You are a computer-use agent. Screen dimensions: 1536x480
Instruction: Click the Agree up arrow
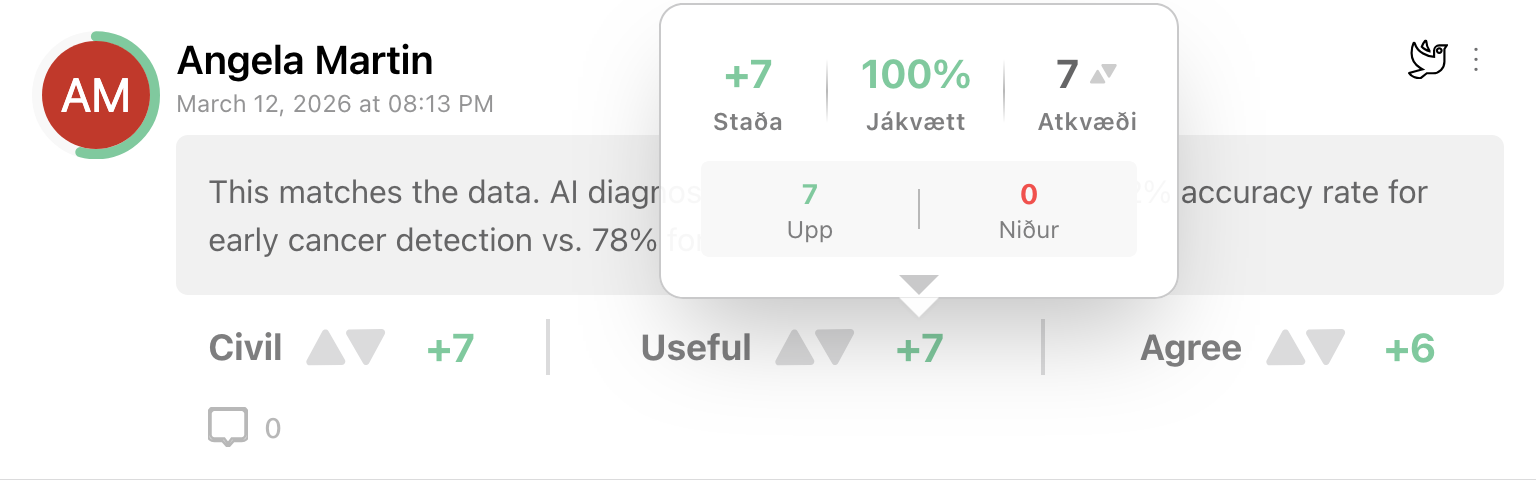1285,347
